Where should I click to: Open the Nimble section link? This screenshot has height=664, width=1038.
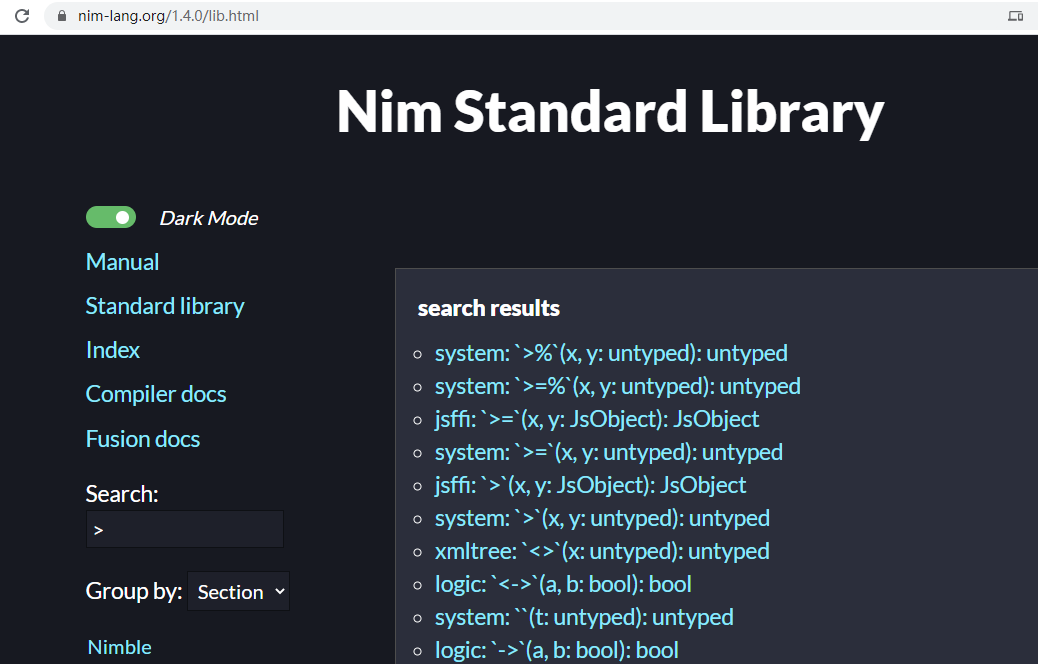click(x=119, y=647)
